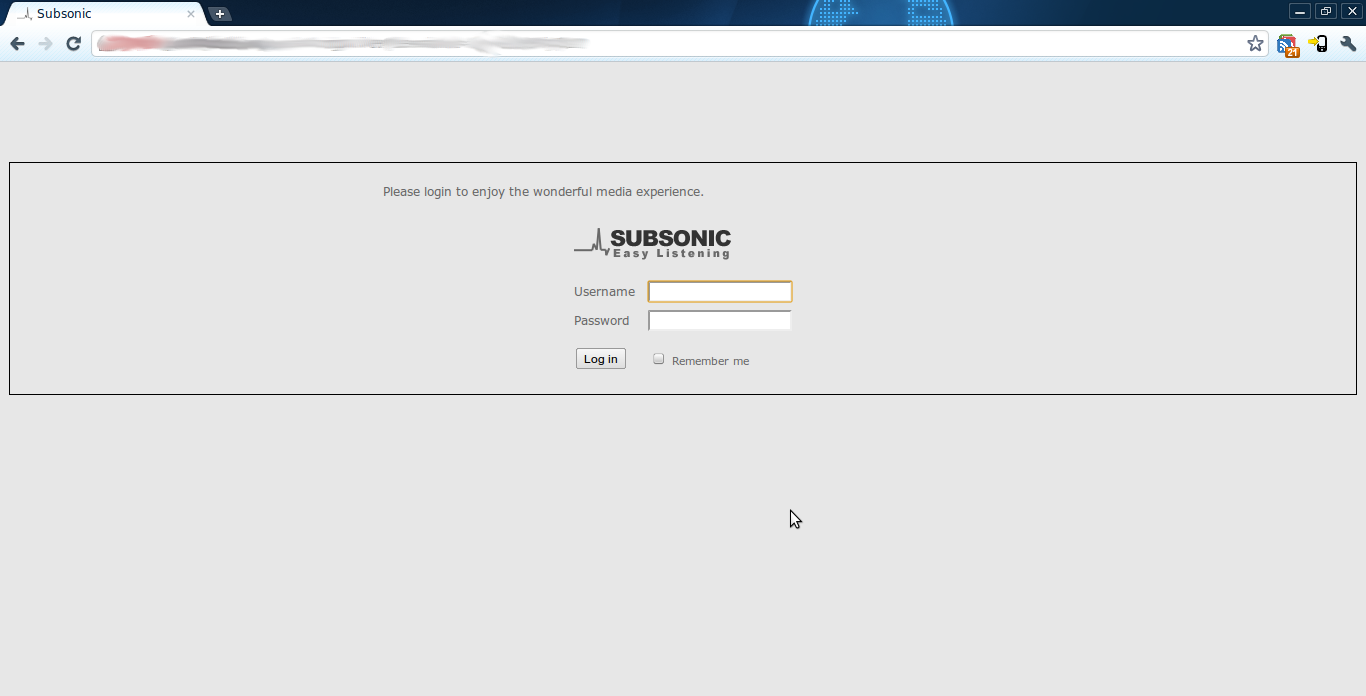Open the RSS feed extension icon
This screenshot has height=696, width=1366.
coord(1288,45)
